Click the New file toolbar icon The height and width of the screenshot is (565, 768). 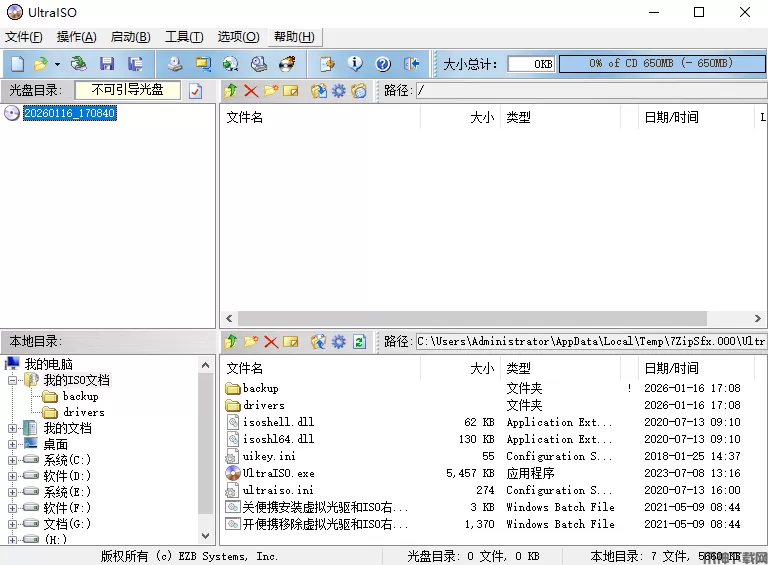click(17, 64)
